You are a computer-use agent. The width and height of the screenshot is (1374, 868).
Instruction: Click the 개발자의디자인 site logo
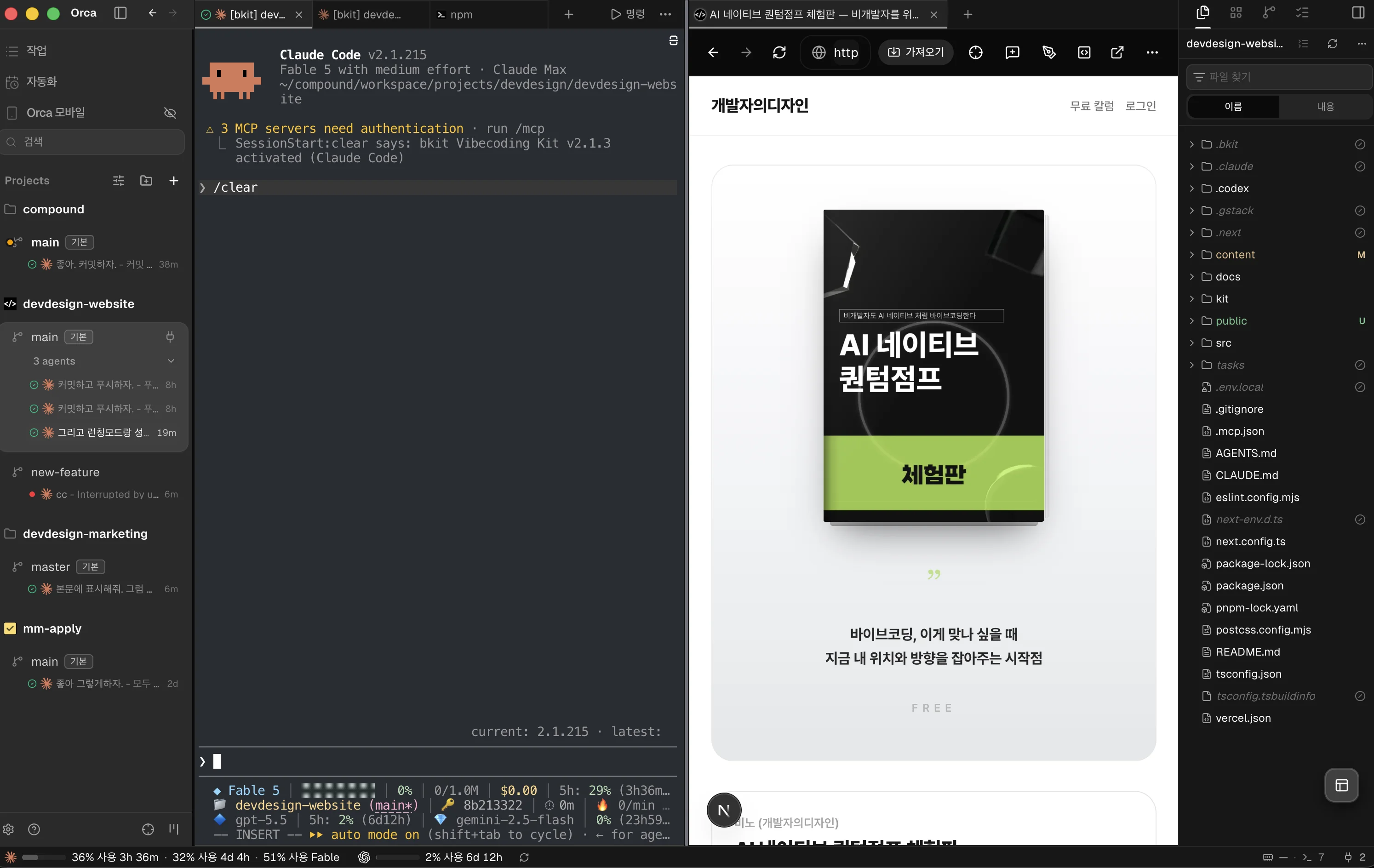tap(760, 105)
